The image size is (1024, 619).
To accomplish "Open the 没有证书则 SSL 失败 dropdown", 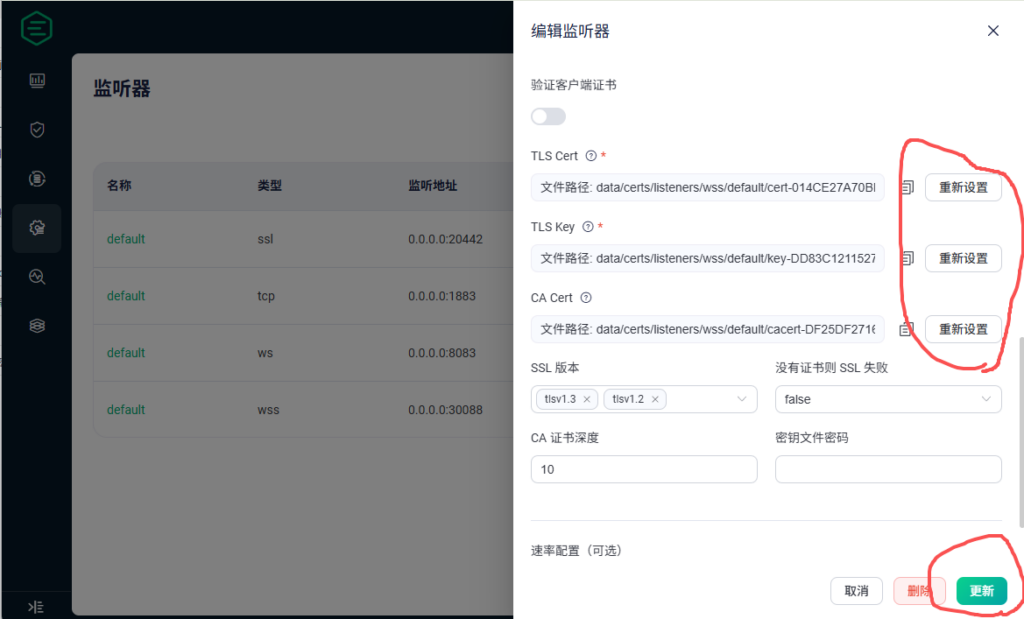I will [x=888, y=399].
